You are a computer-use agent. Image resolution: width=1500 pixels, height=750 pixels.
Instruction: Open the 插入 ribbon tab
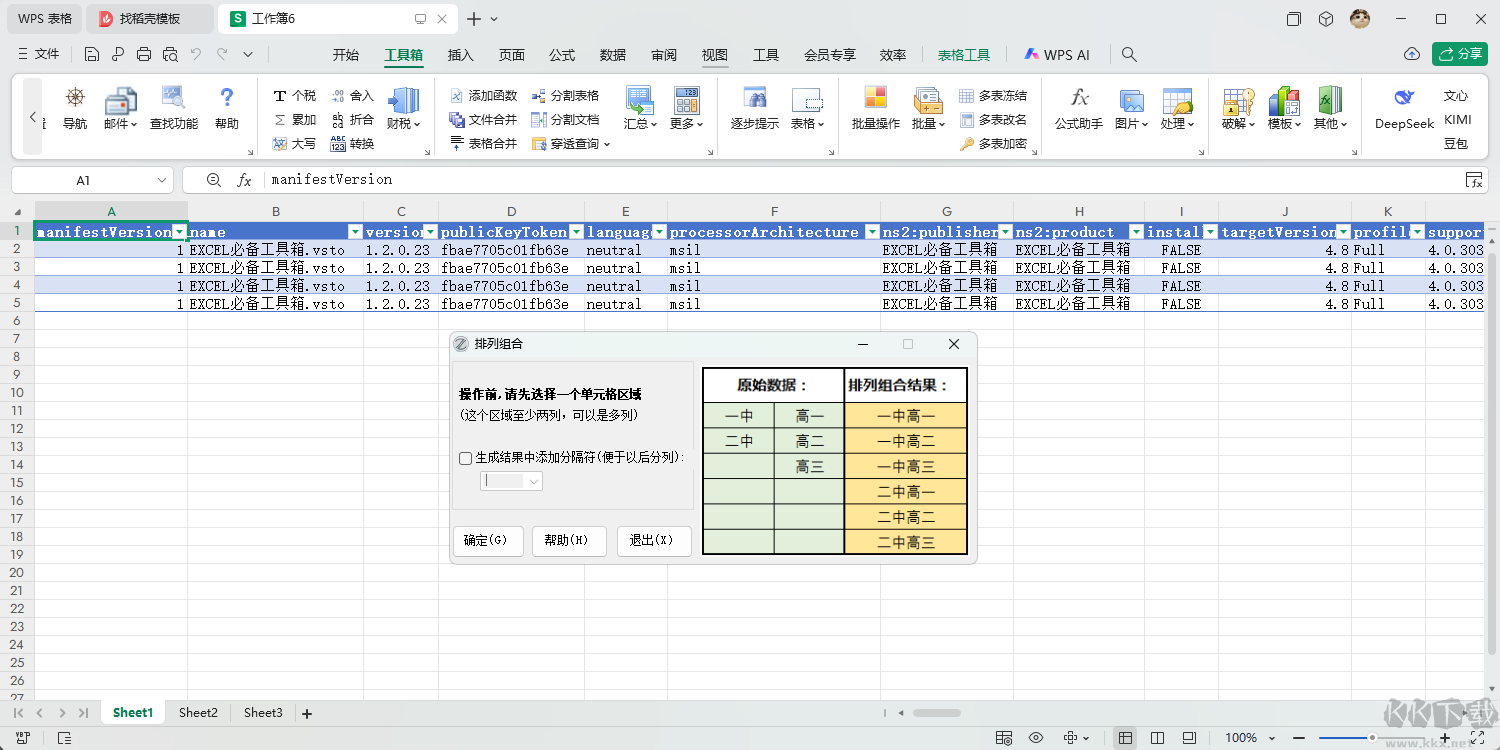click(461, 55)
